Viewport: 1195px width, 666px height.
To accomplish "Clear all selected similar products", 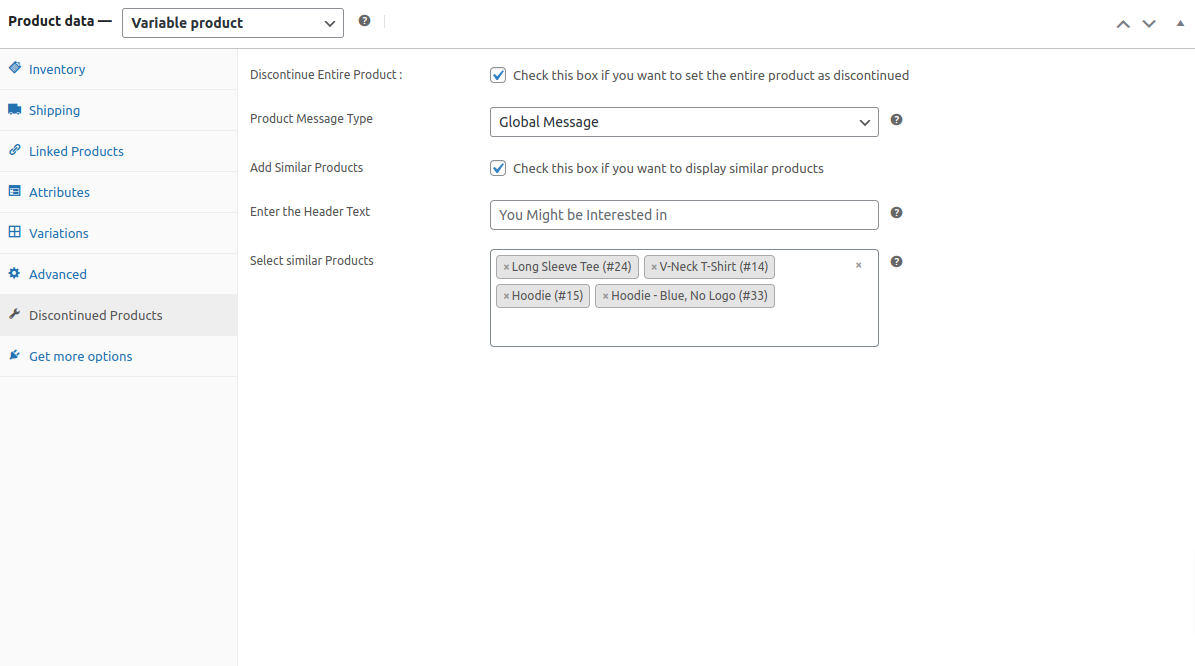I will click(858, 266).
